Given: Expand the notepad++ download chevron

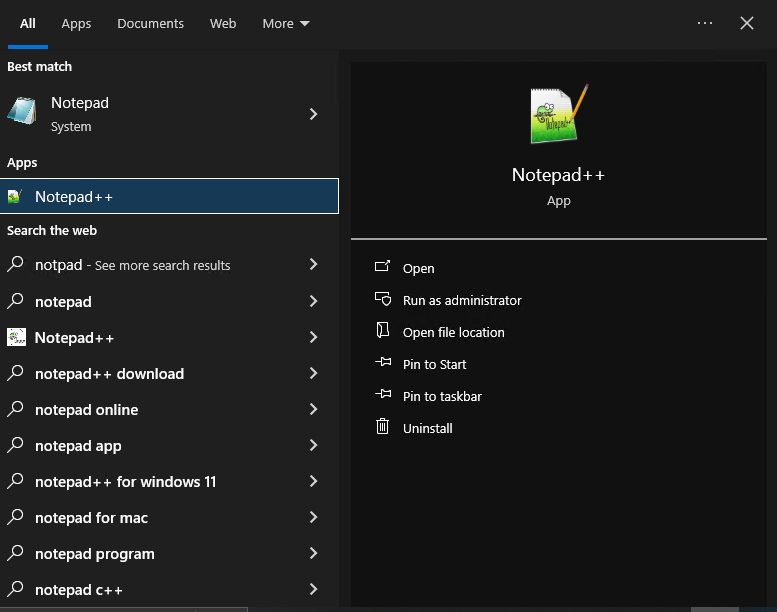Looking at the screenshot, I should (x=313, y=373).
